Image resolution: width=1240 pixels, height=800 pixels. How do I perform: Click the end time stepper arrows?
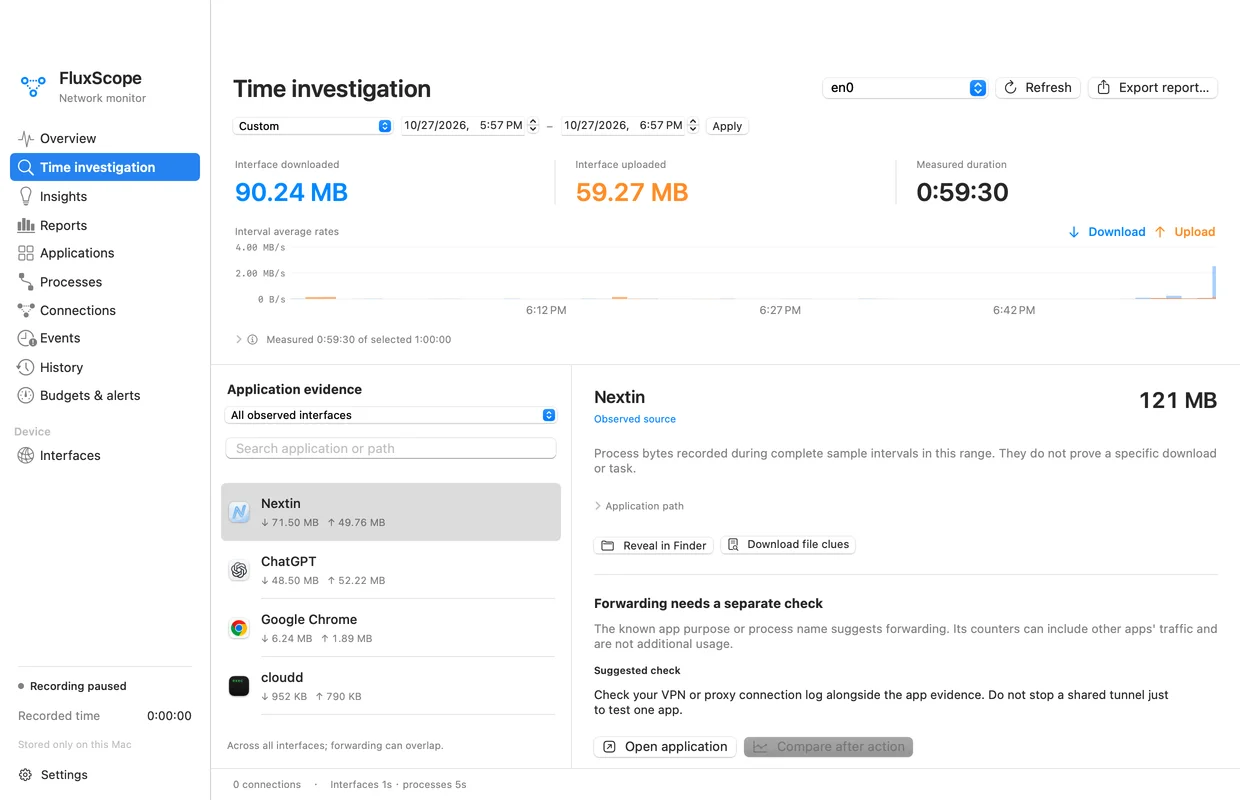[693, 126]
